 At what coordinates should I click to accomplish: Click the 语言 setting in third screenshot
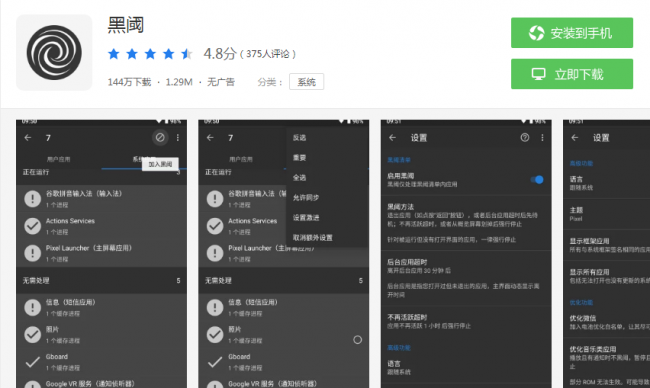[x=466, y=368]
